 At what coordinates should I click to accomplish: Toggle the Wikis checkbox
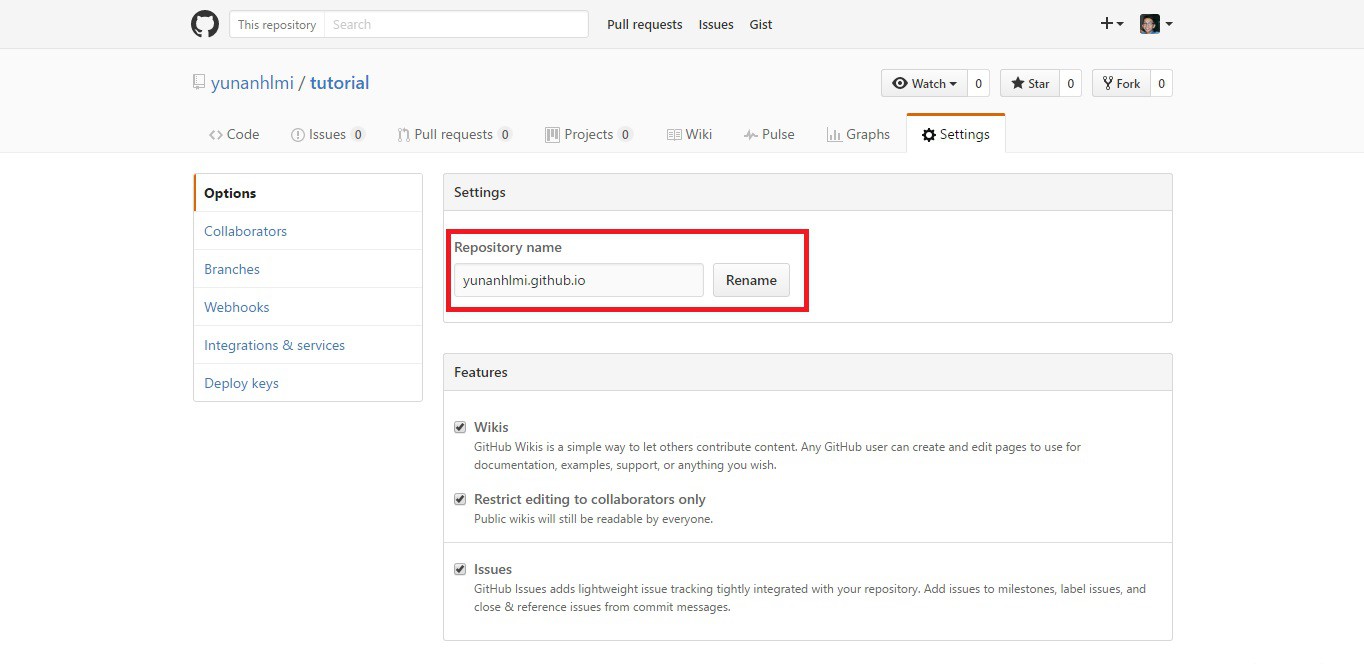pos(460,427)
